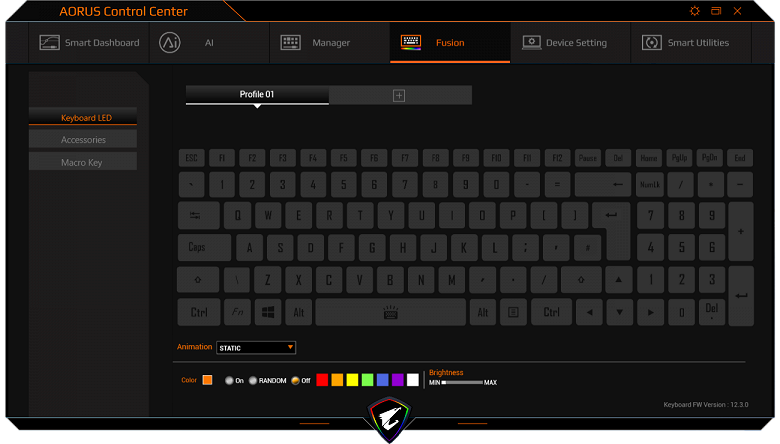Pick the red color swatch
Image resolution: width=780 pixels, height=444 pixels.
(x=322, y=380)
